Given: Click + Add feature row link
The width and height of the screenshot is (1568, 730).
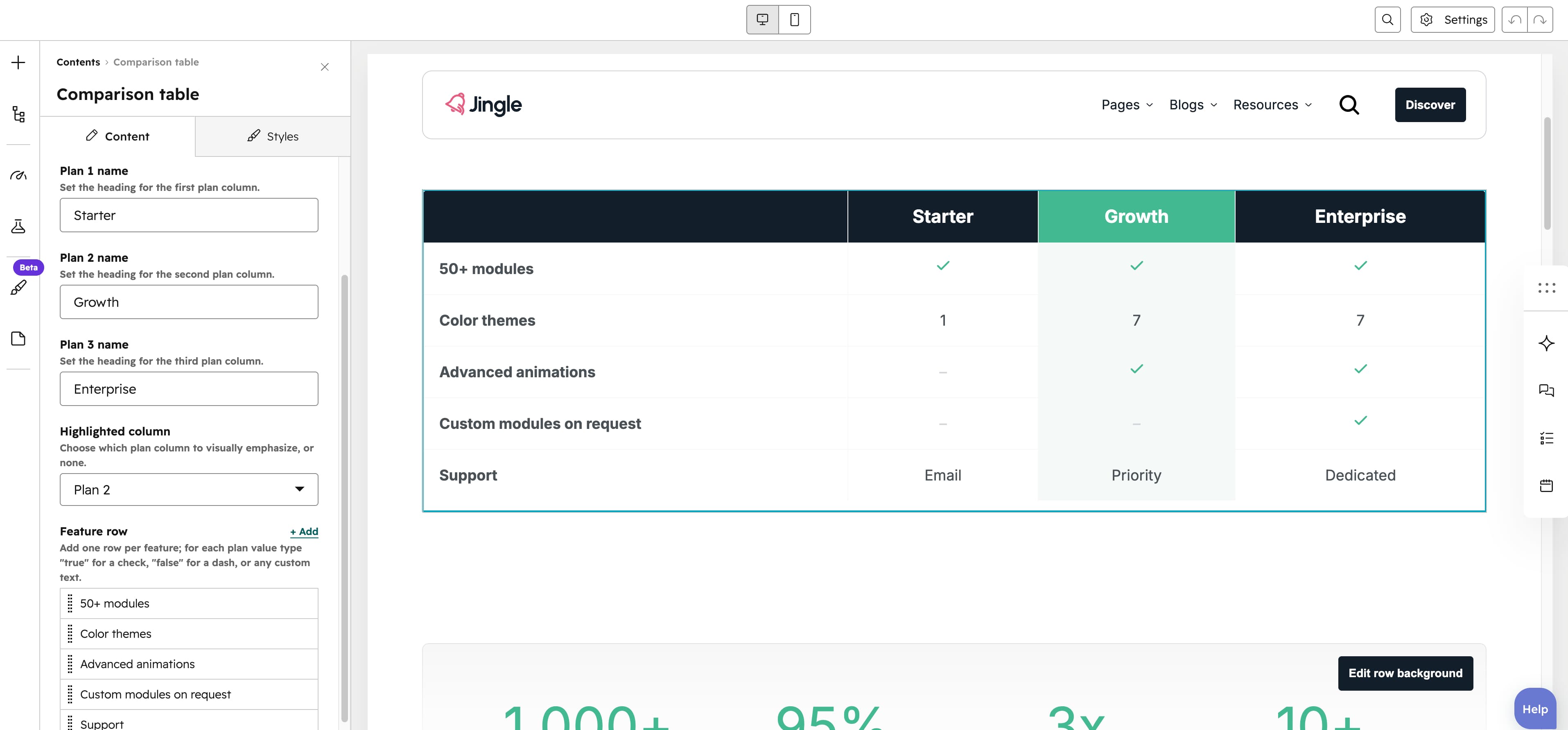Looking at the screenshot, I should tap(304, 531).
